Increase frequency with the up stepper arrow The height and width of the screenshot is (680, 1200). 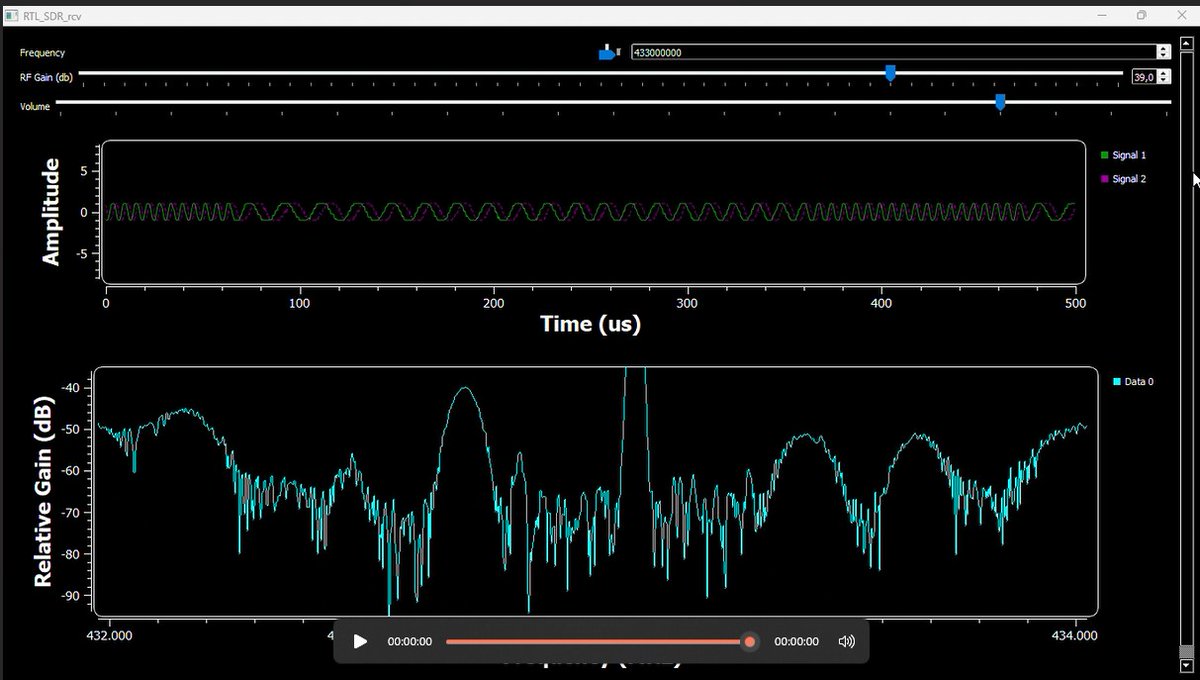tap(1163, 48)
